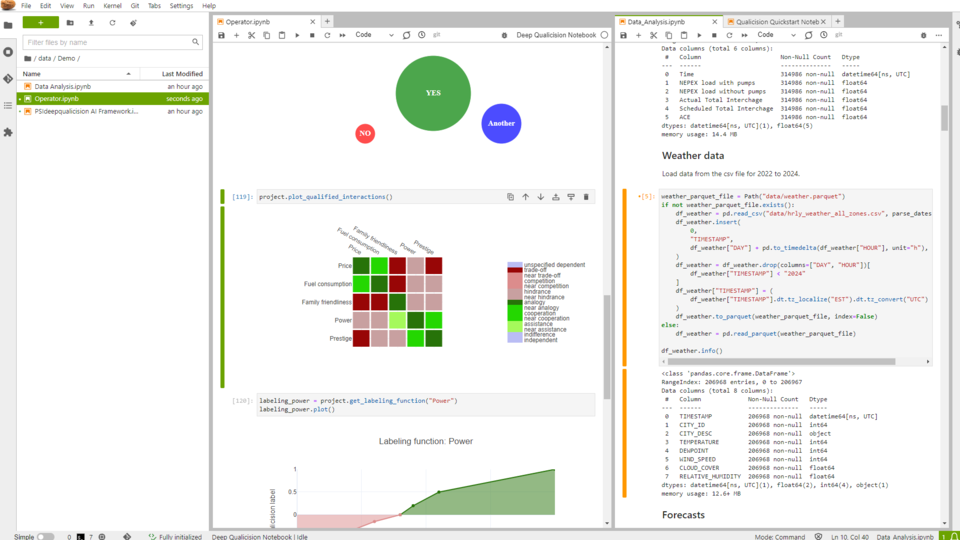Click the green YES bubble

(433, 93)
